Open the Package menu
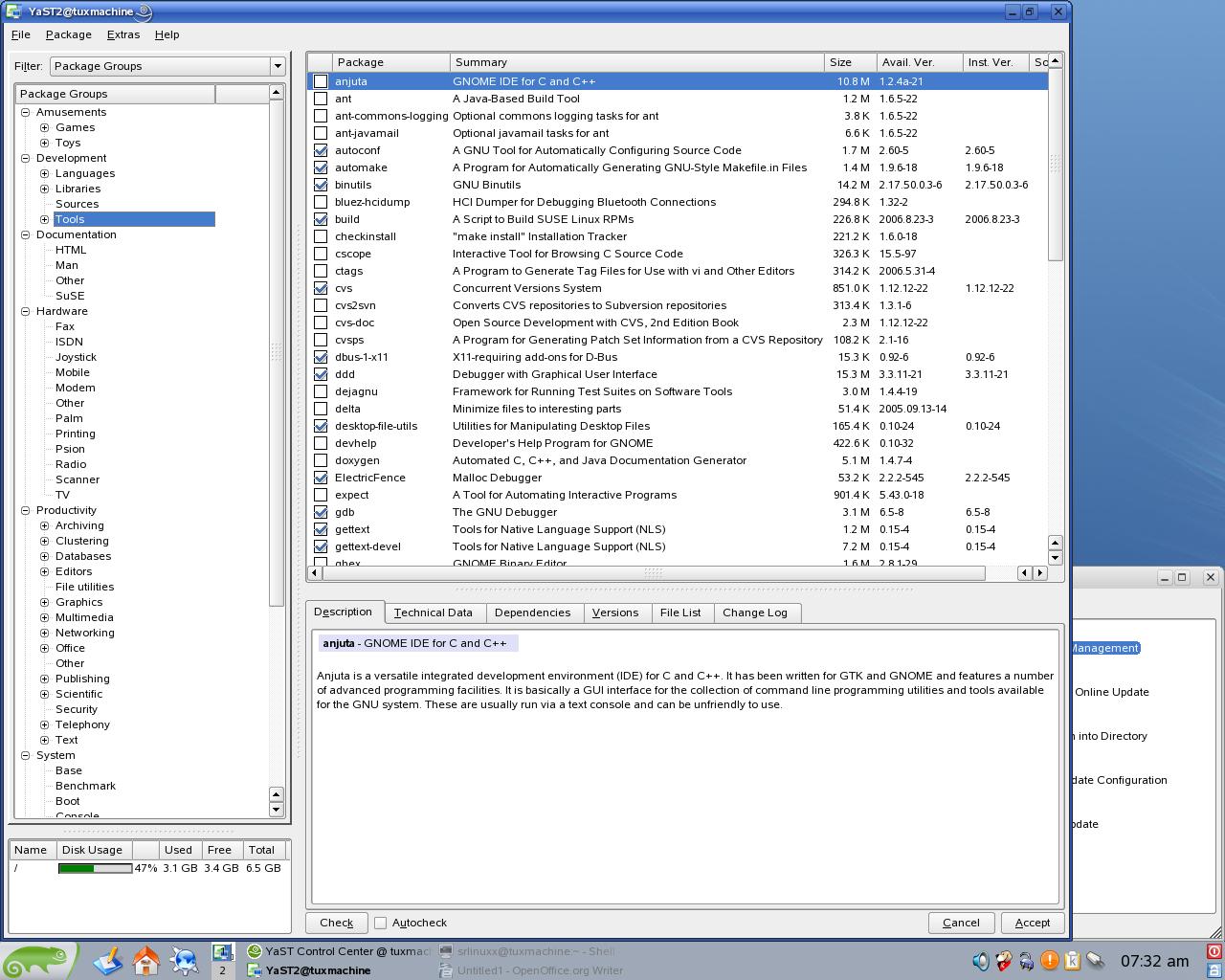Viewport: 1225px width, 980px height. pos(69,34)
